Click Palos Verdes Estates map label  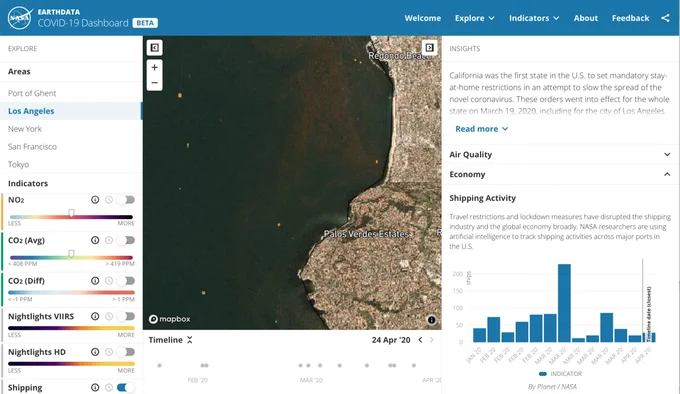tap(366, 234)
